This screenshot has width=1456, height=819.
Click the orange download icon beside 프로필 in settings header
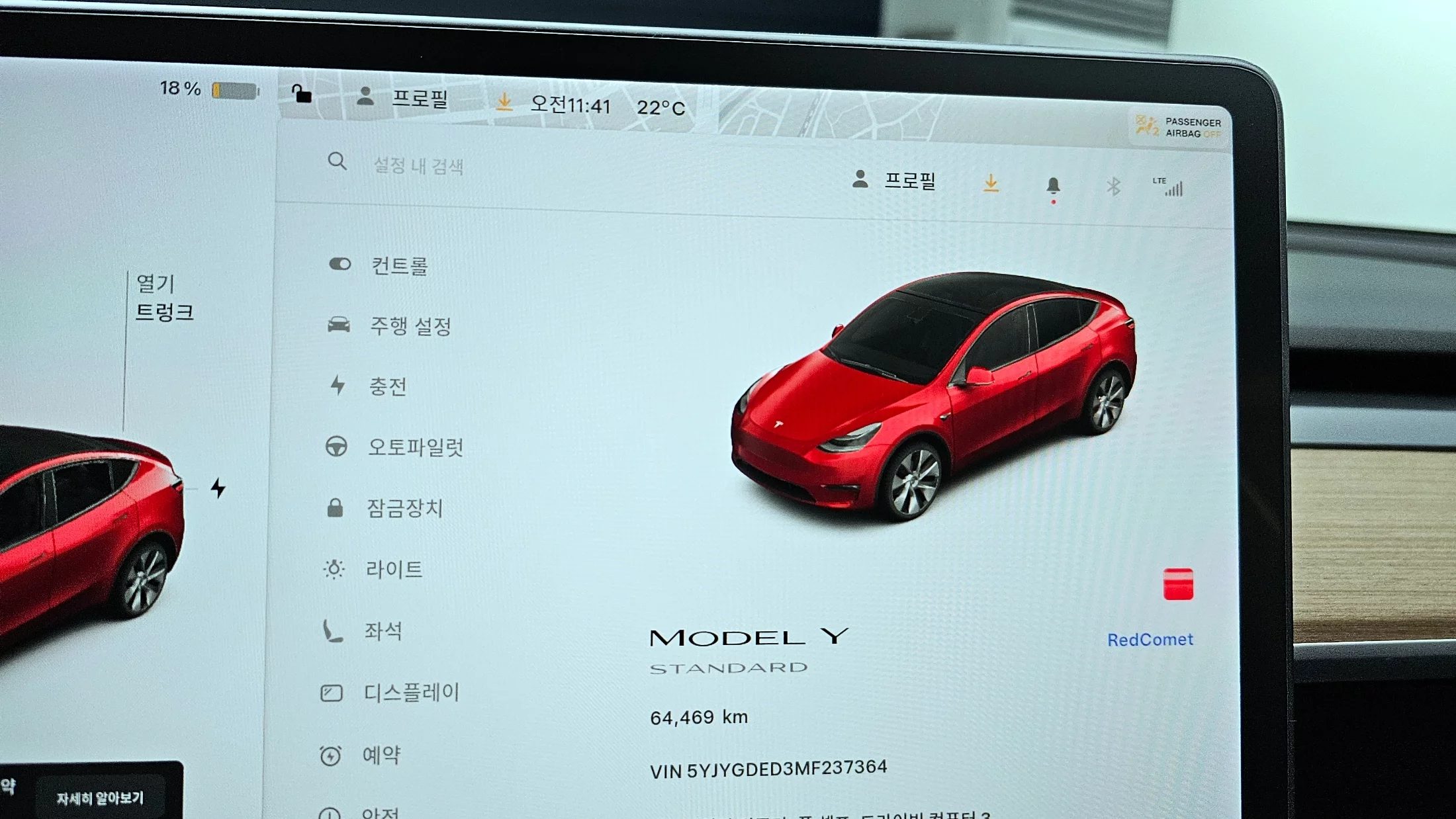tap(991, 183)
